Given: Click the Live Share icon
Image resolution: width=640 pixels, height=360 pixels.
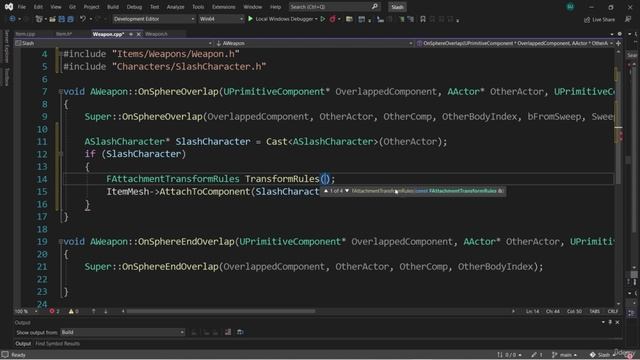Looking at the screenshot, I should (x=587, y=20).
